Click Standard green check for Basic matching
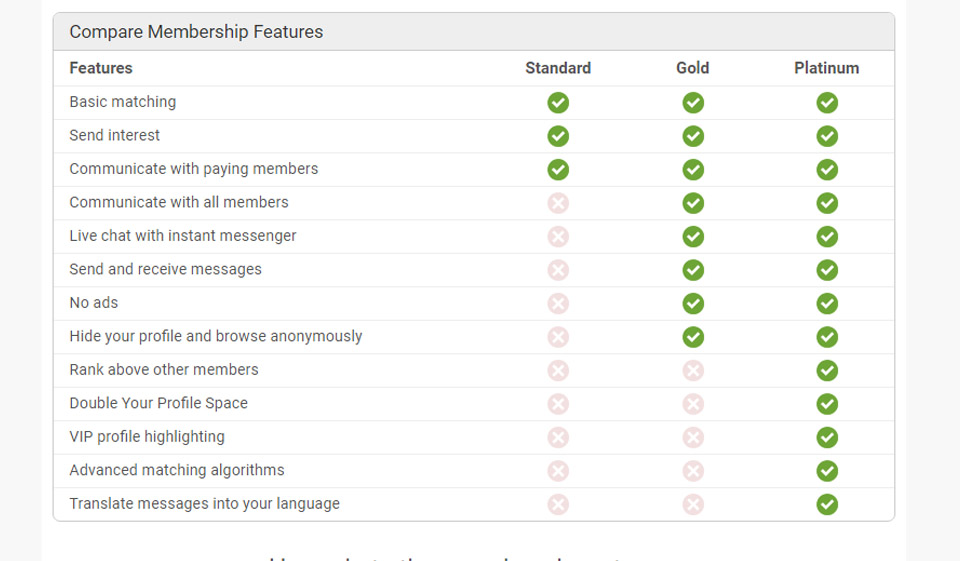Viewport: 960px width, 561px height. tap(558, 103)
